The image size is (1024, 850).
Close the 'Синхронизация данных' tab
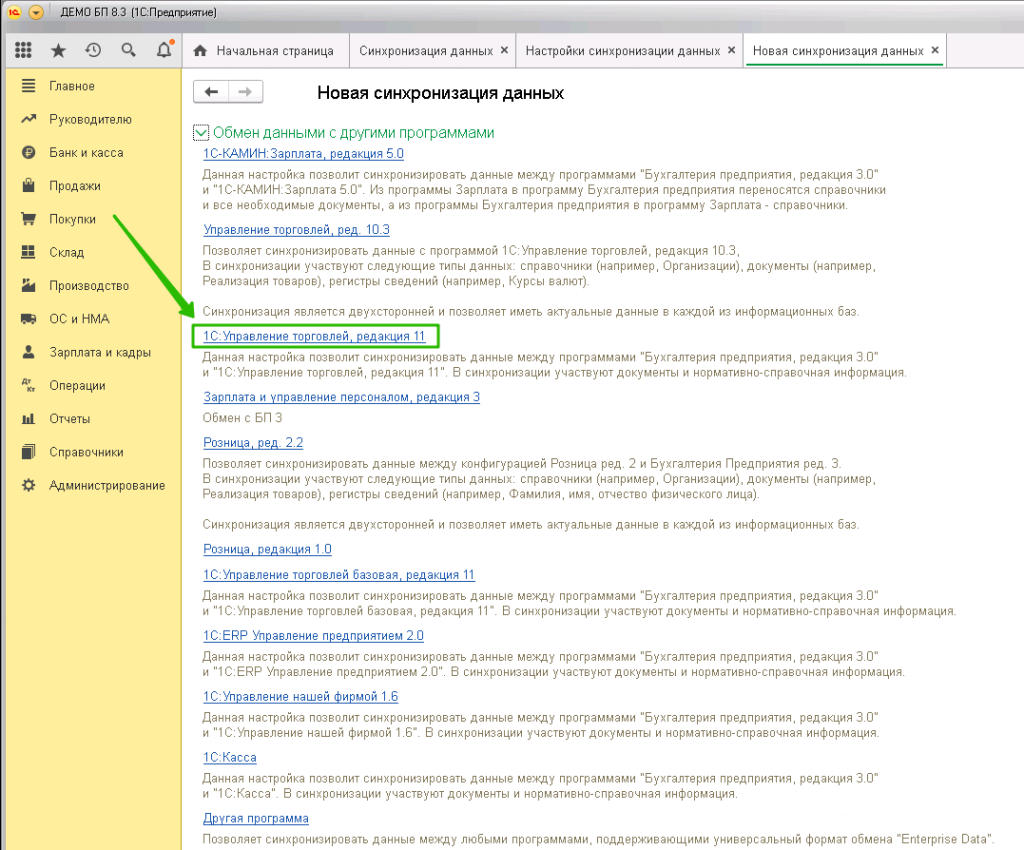pos(503,50)
